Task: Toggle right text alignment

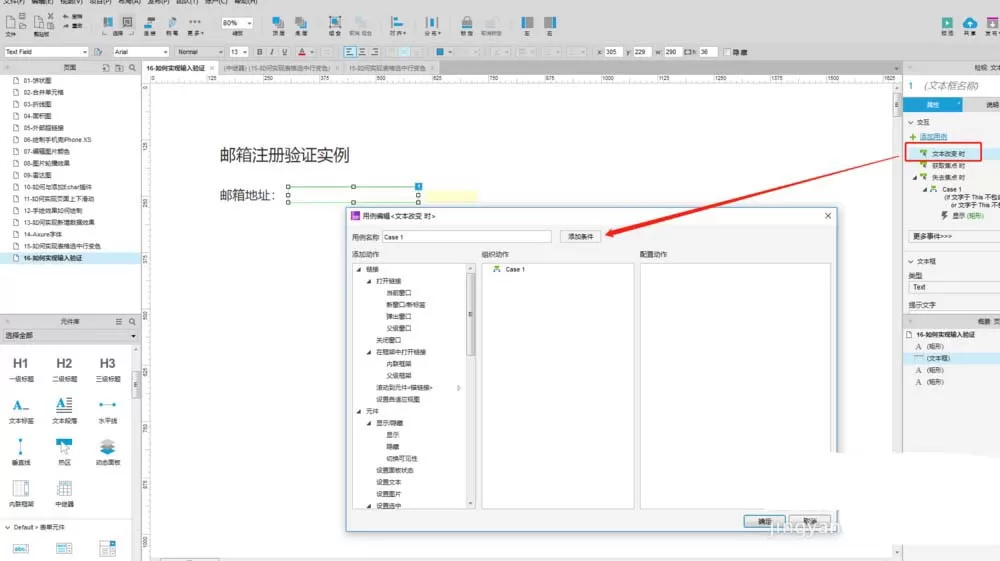Action: pyautogui.click(x=374, y=52)
